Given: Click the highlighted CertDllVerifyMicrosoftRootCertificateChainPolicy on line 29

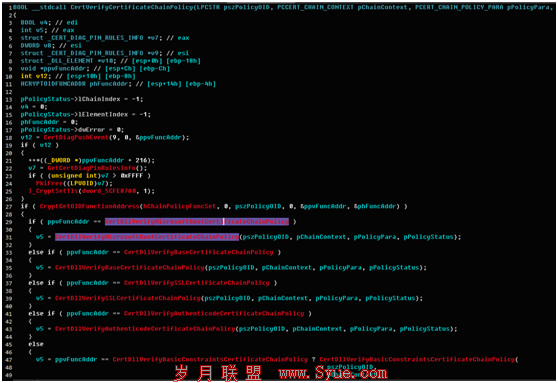Looking at the screenshot, I should (x=197, y=221).
